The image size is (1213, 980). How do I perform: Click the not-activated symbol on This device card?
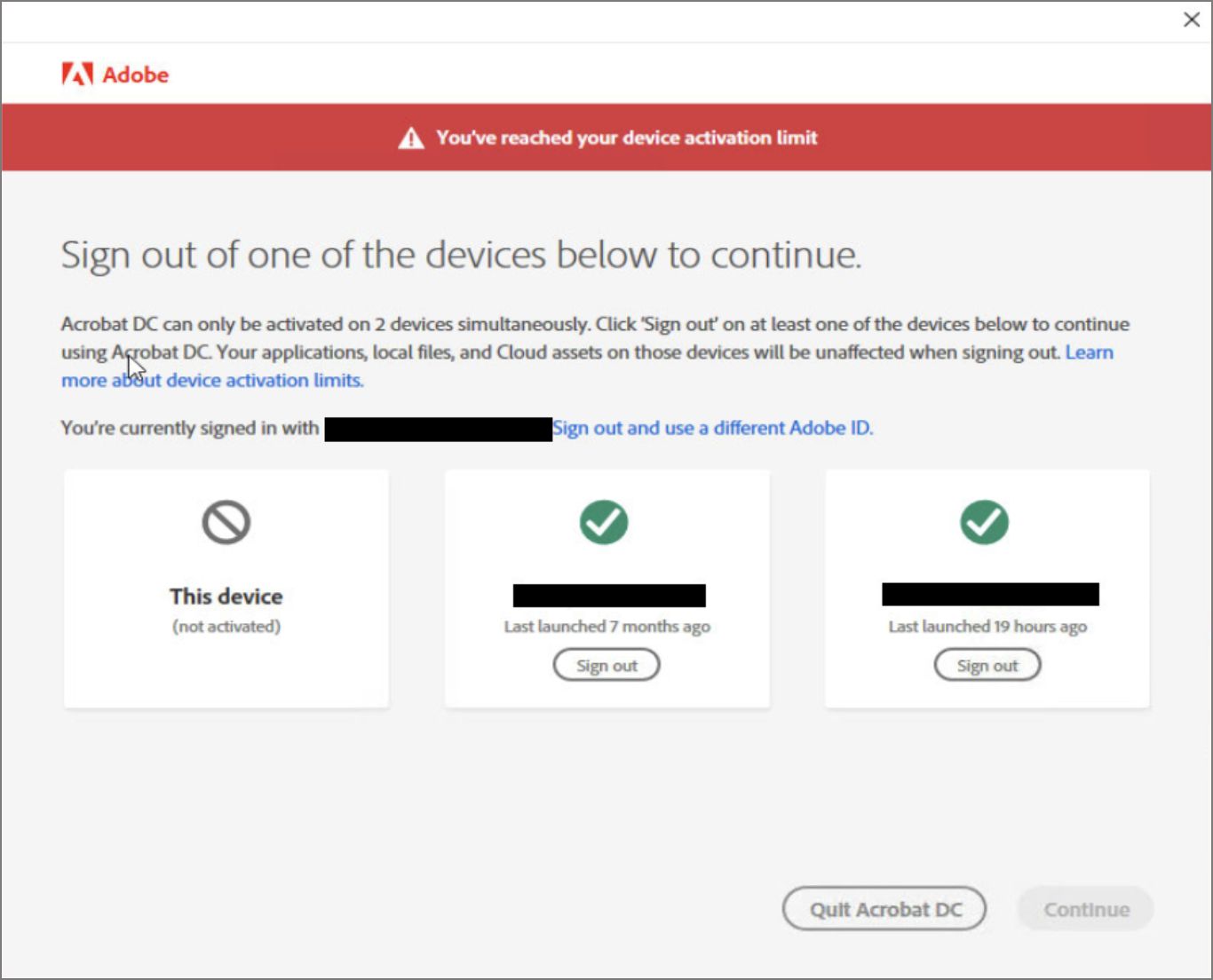click(226, 523)
